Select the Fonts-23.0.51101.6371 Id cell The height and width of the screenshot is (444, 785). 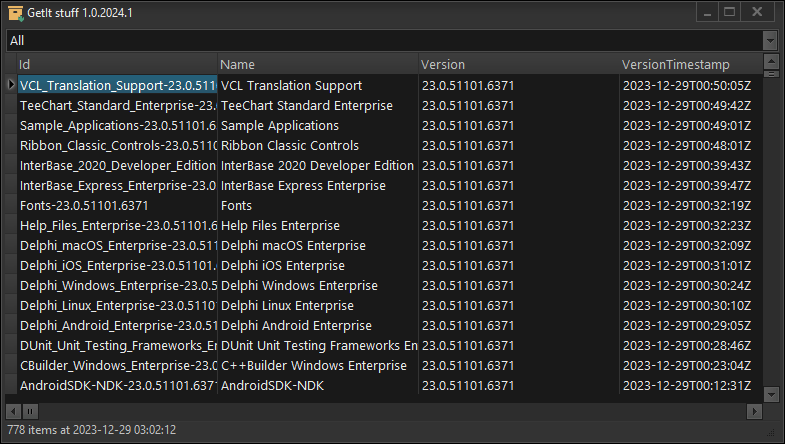(118, 205)
